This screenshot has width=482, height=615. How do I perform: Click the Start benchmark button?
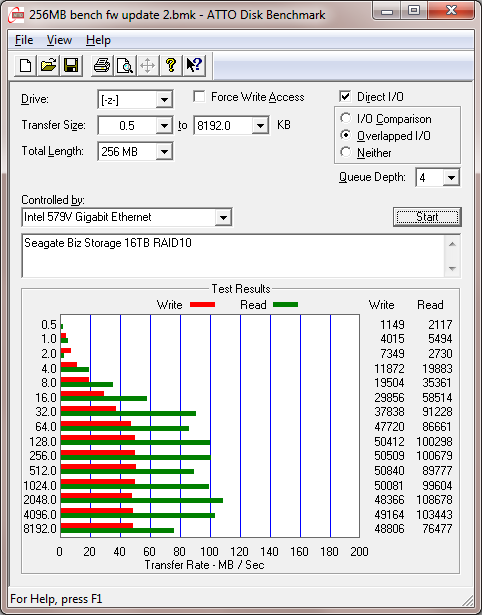click(427, 217)
